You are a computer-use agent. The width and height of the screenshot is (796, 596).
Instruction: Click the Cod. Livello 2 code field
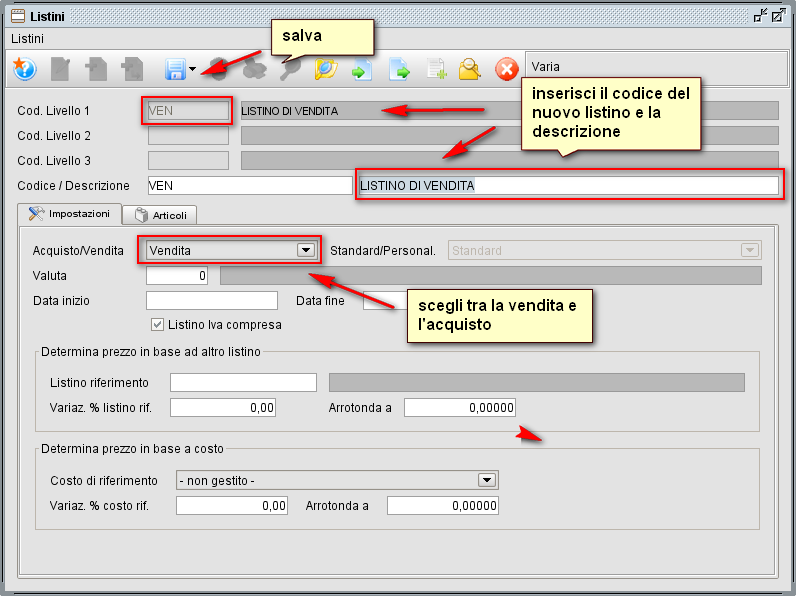(x=188, y=136)
